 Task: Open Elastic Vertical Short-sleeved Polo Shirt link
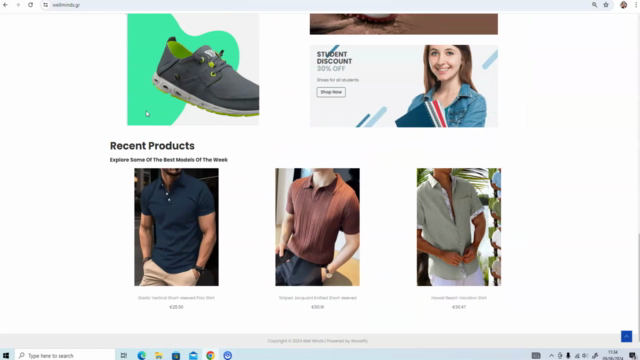coord(176,298)
